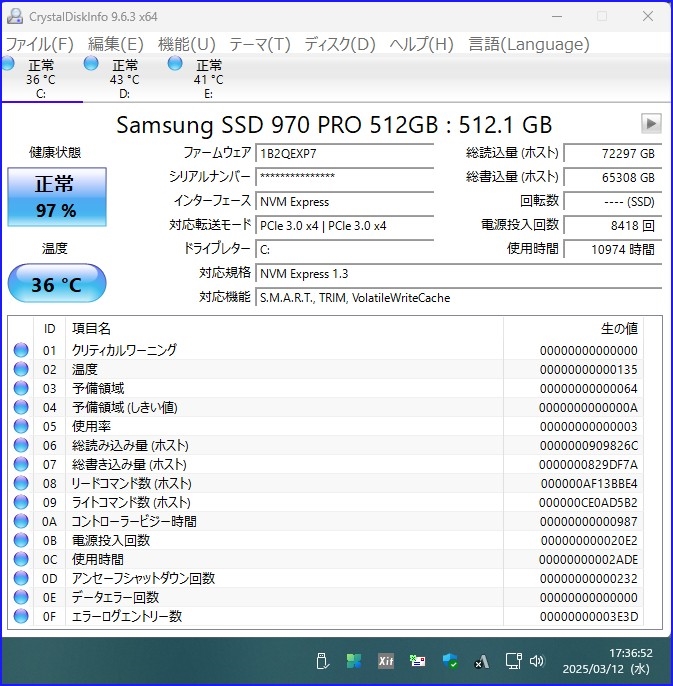The width and height of the screenshot is (673, 686).
Task: Click status icon for row 06 総読み込み量
Action: click(21, 445)
